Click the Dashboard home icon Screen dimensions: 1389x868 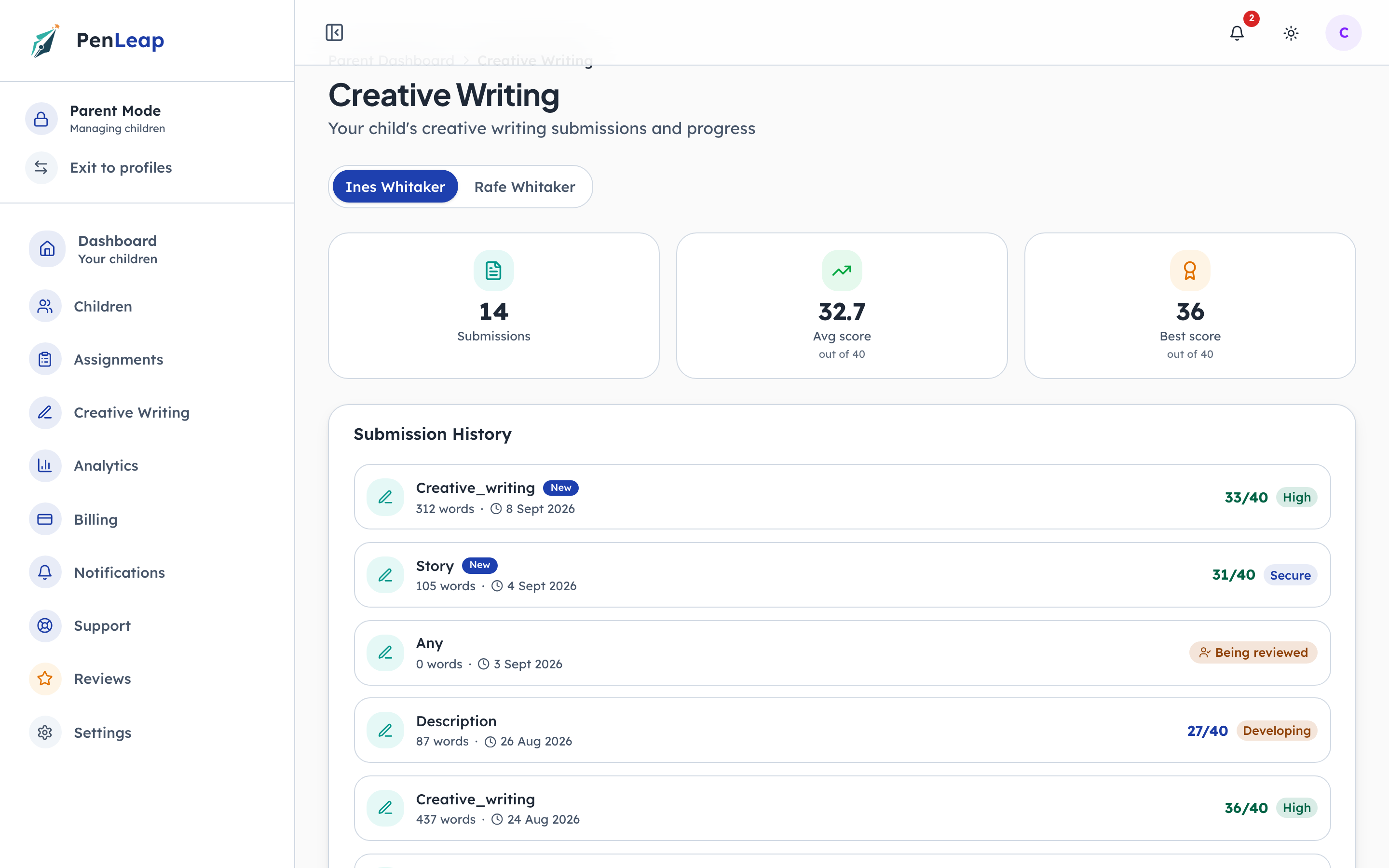click(47, 249)
